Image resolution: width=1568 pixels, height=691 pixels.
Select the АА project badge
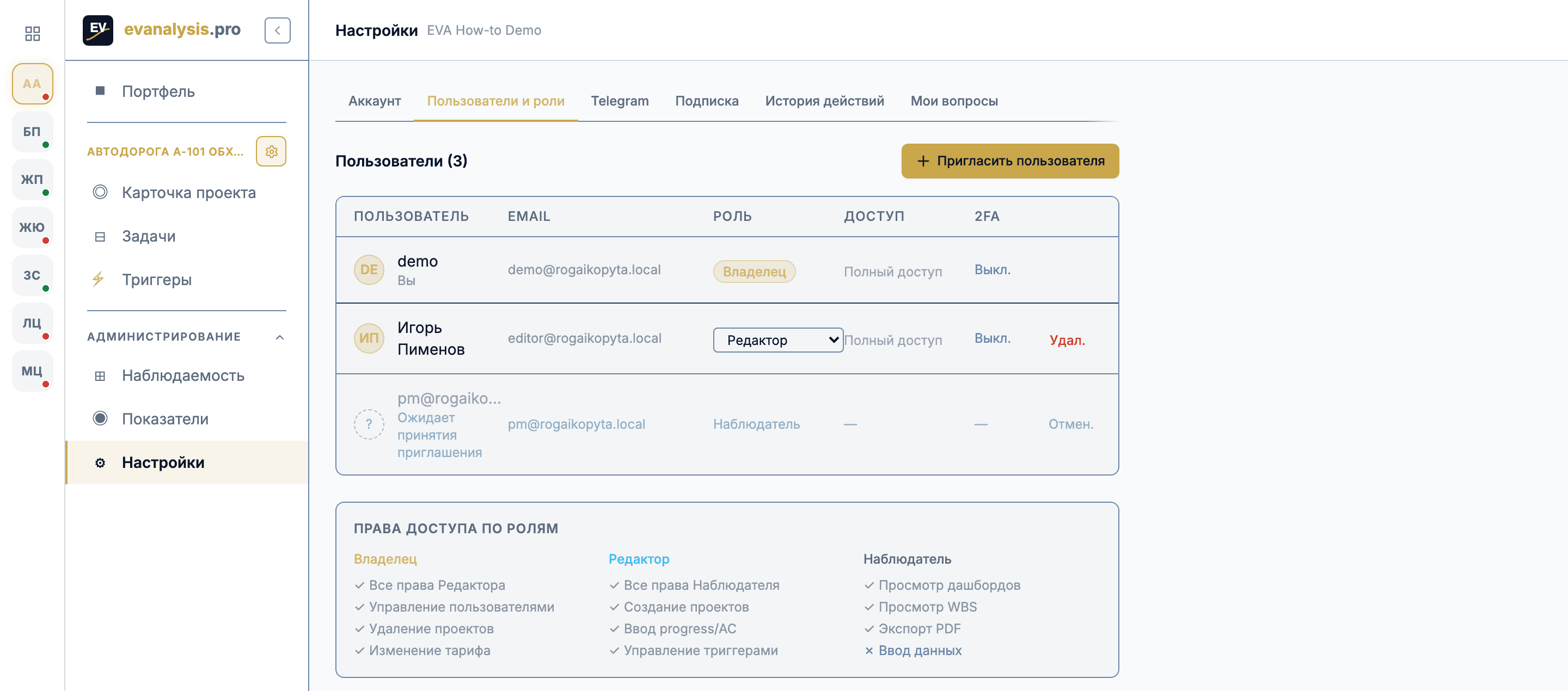(x=32, y=83)
